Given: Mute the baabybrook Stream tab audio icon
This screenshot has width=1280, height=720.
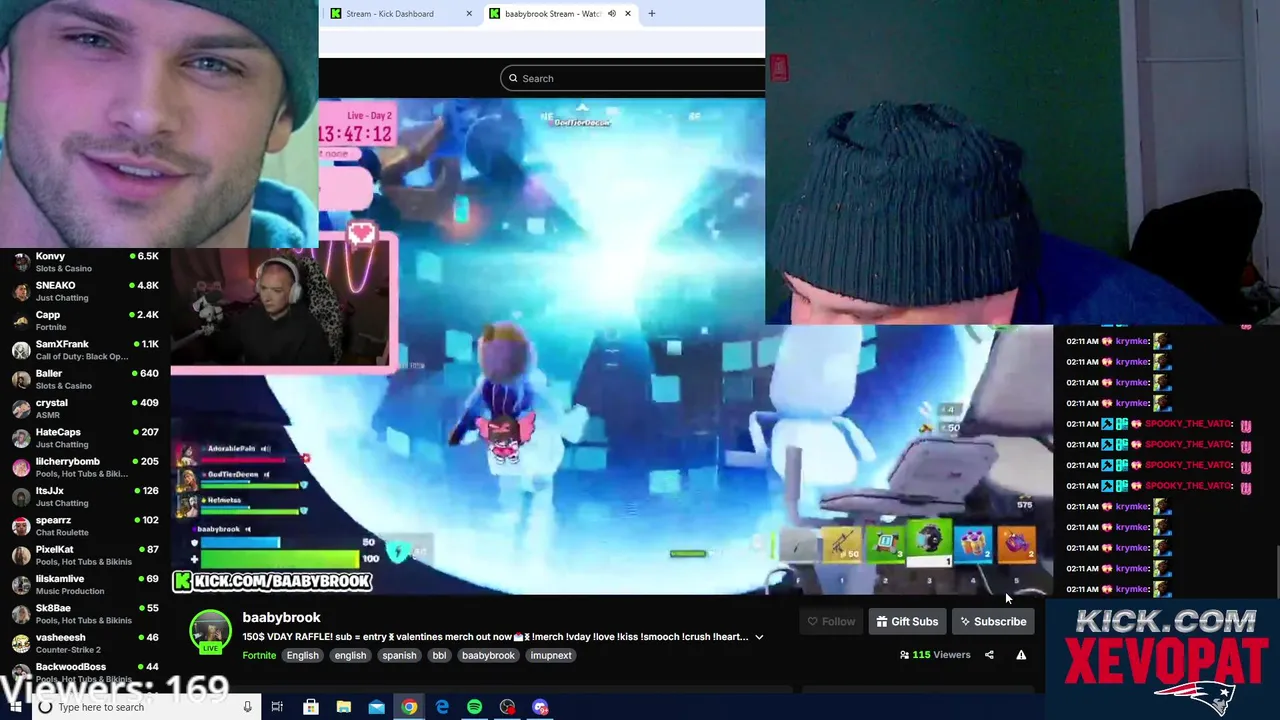Looking at the screenshot, I should 612,14.
